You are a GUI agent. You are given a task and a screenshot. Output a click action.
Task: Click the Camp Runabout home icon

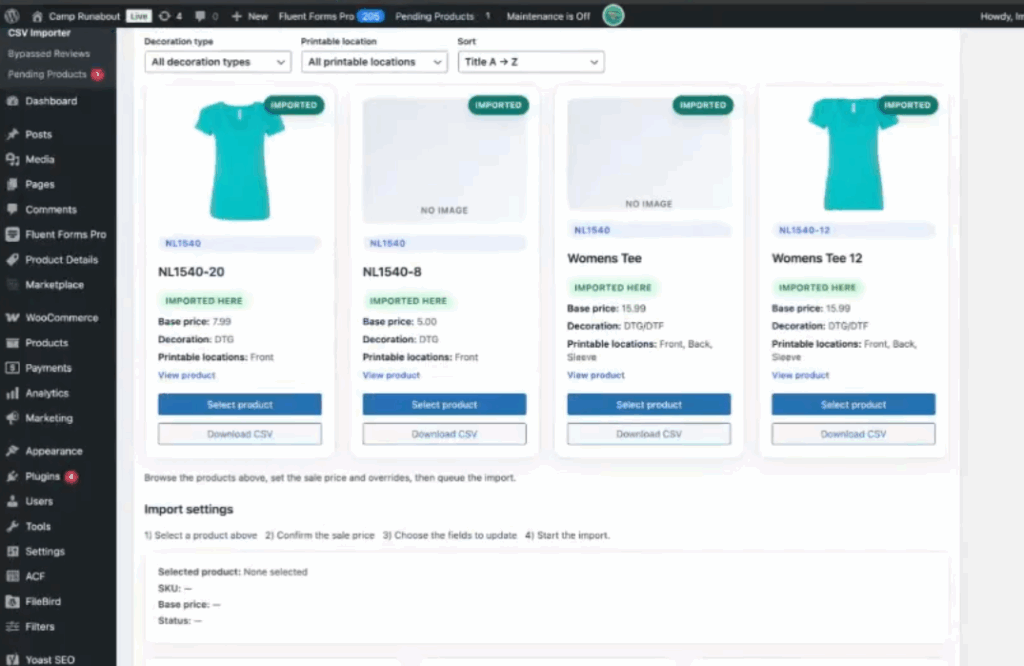[38, 16]
